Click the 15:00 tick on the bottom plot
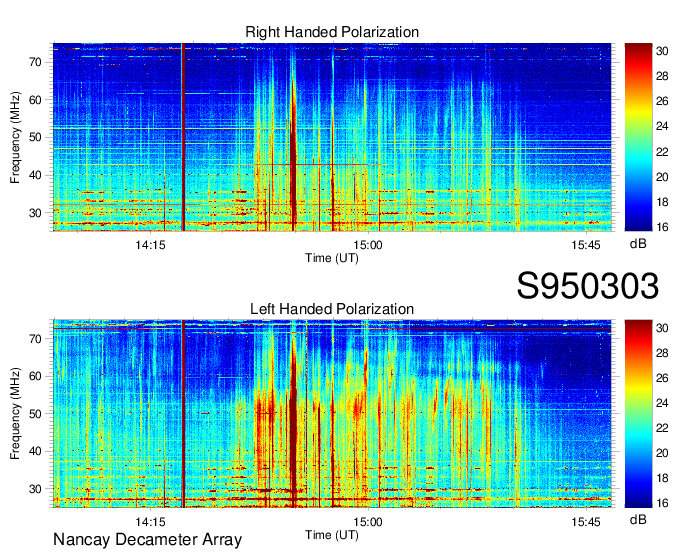The image size is (680, 552). [x=368, y=522]
